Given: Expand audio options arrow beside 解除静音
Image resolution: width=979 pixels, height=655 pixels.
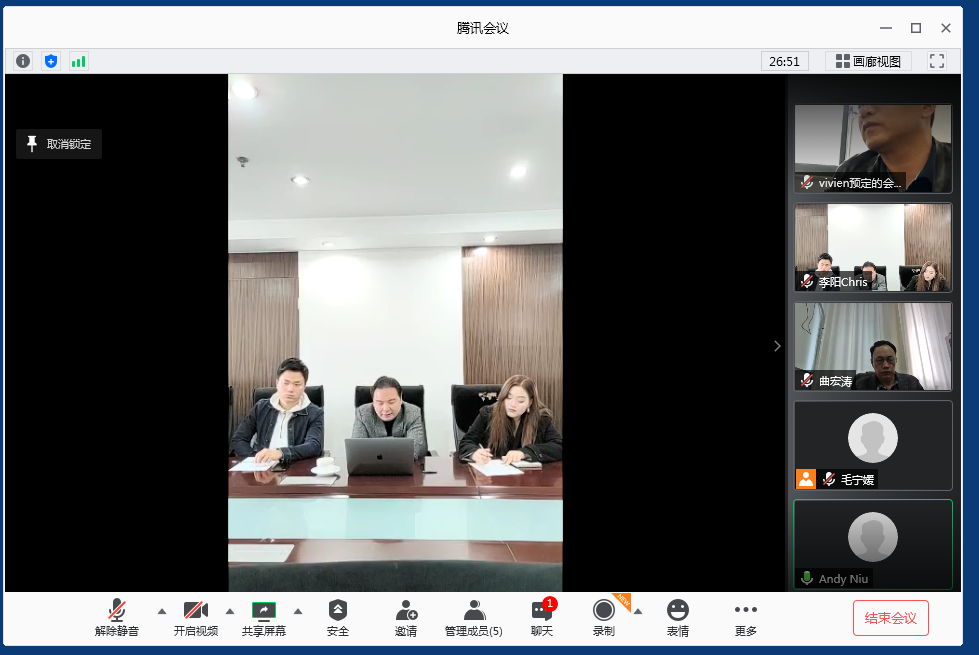Looking at the screenshot, I should coord(161,611).
